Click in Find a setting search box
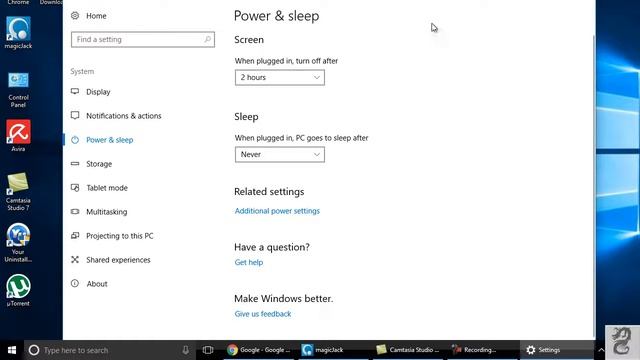The width and height of the screenshot is (640, 360). pos(143,39)
